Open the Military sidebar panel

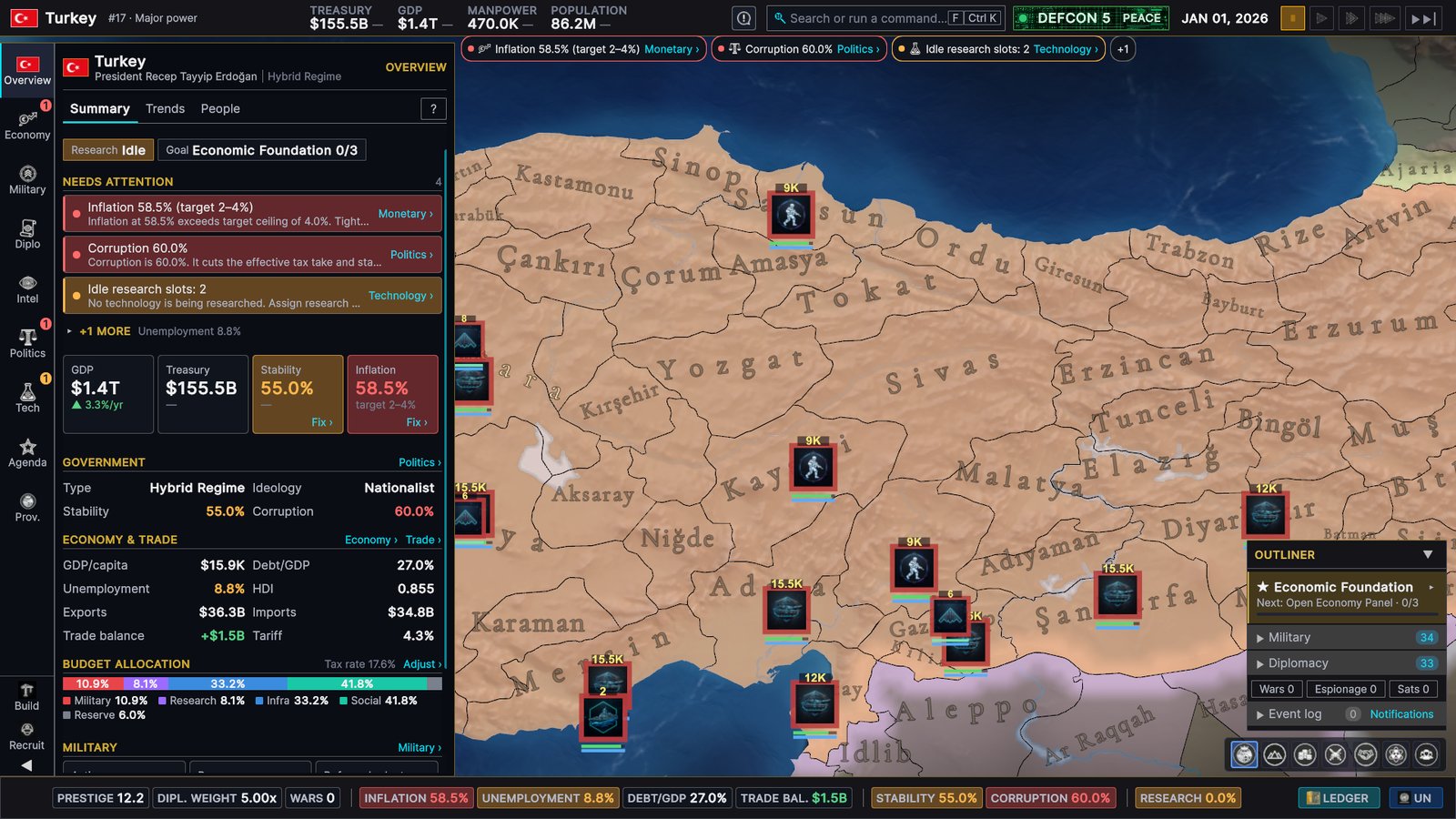tap(27, 180)
